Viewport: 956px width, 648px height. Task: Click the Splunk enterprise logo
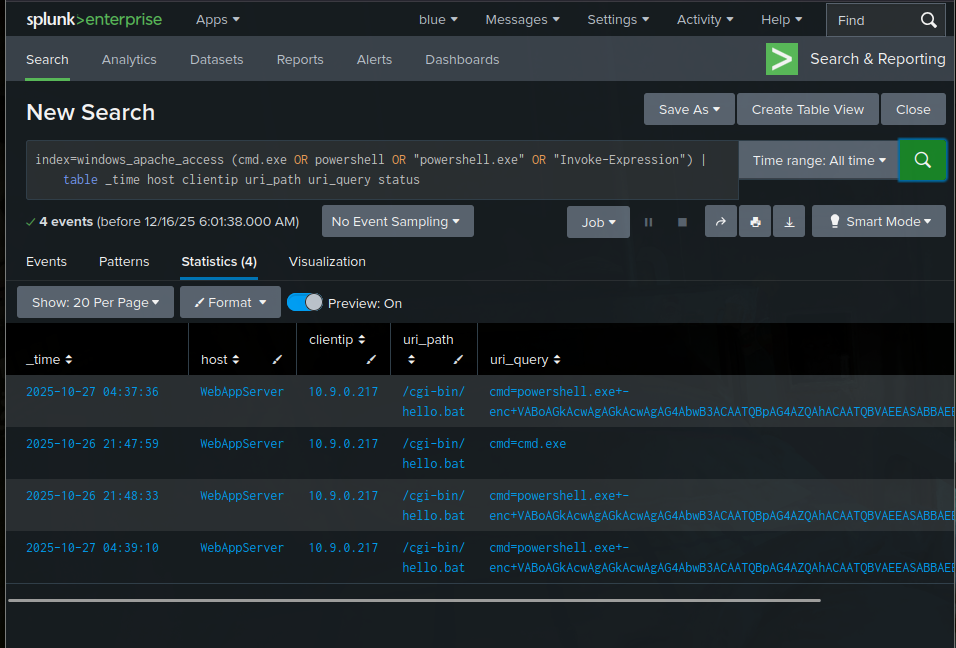[94, 20]
